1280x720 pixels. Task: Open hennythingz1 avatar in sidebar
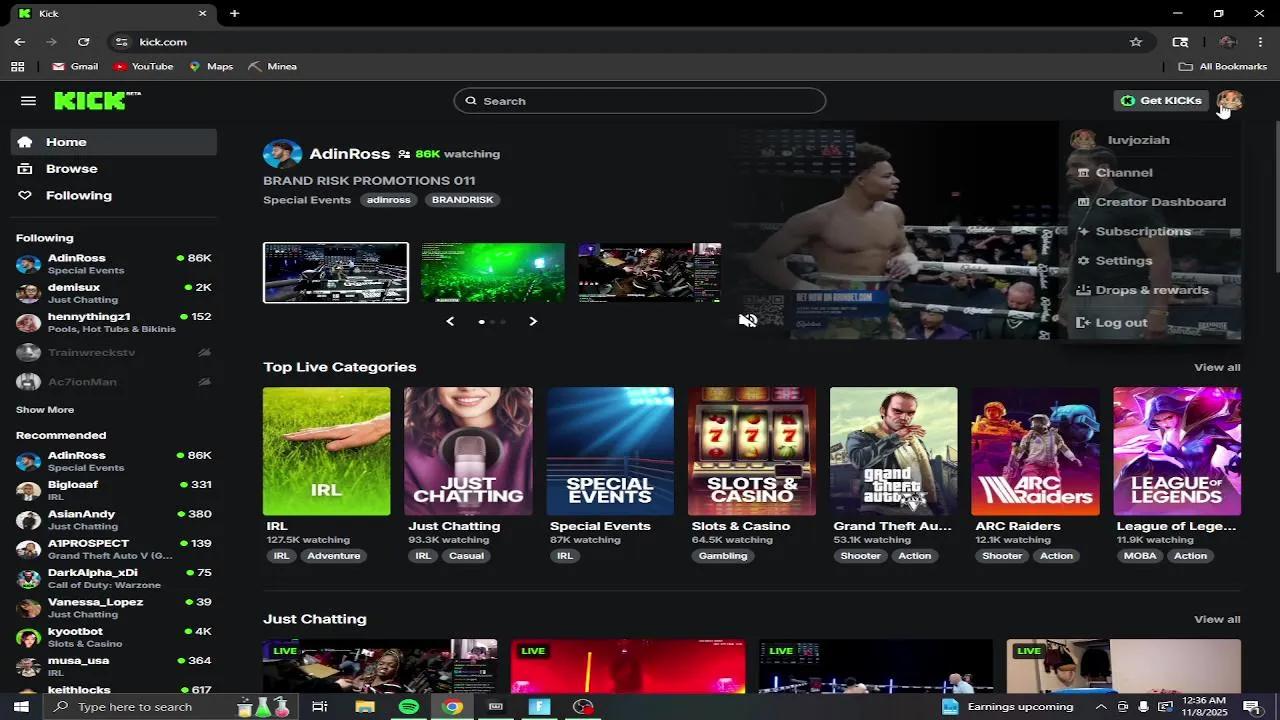[x=29, y=323]
